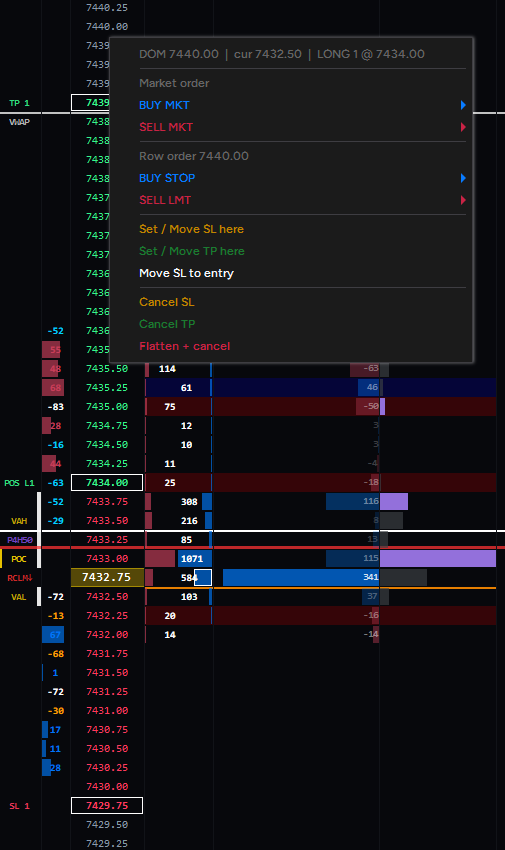The width and height of the screenshot is (505, 850).
Task: Click the price row 7431.00
Action: tap(107, 710)
